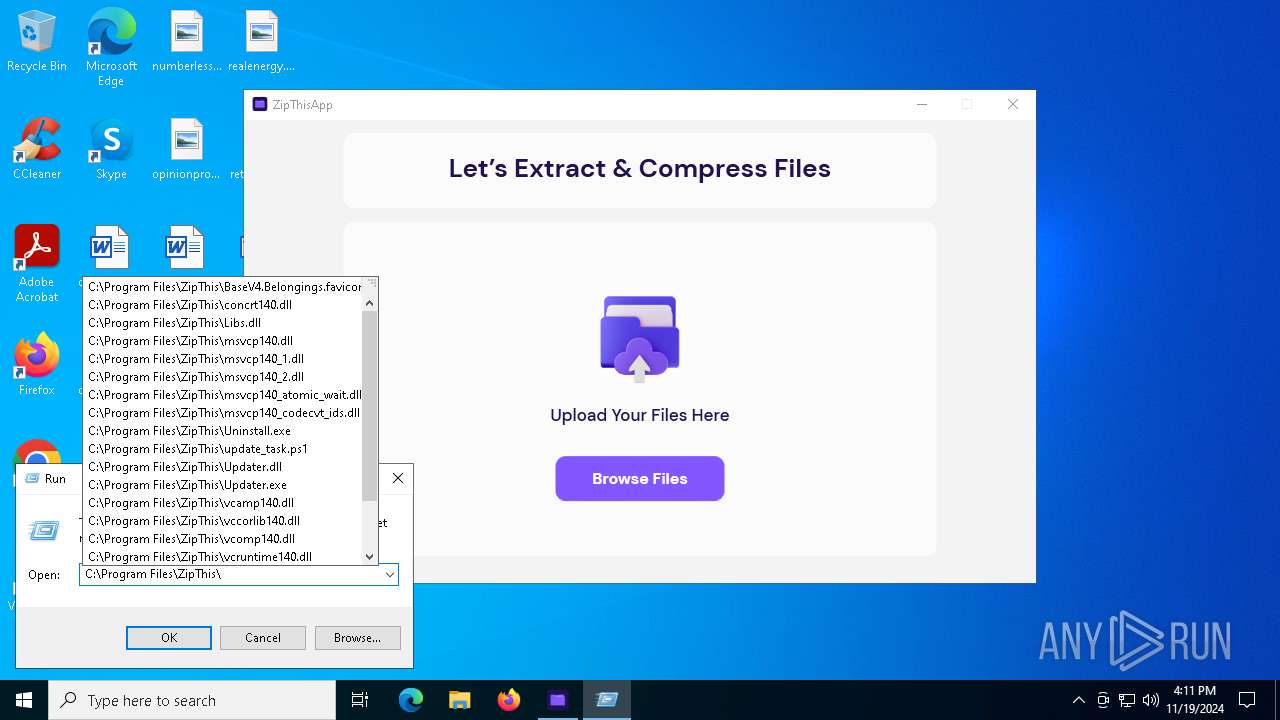Screen dimensions: 1280x720
Task: Select vcamp140.dll suggestion
Action: click(222, 503)
